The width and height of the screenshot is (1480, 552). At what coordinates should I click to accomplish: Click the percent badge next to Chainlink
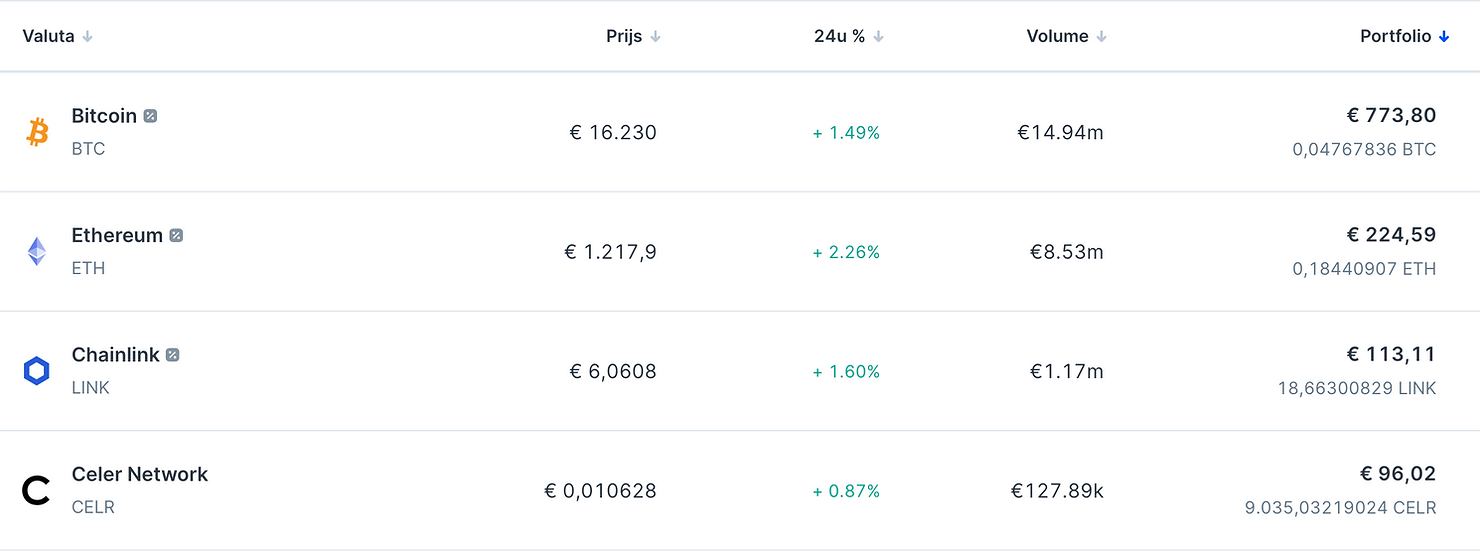tap(173, 355)
